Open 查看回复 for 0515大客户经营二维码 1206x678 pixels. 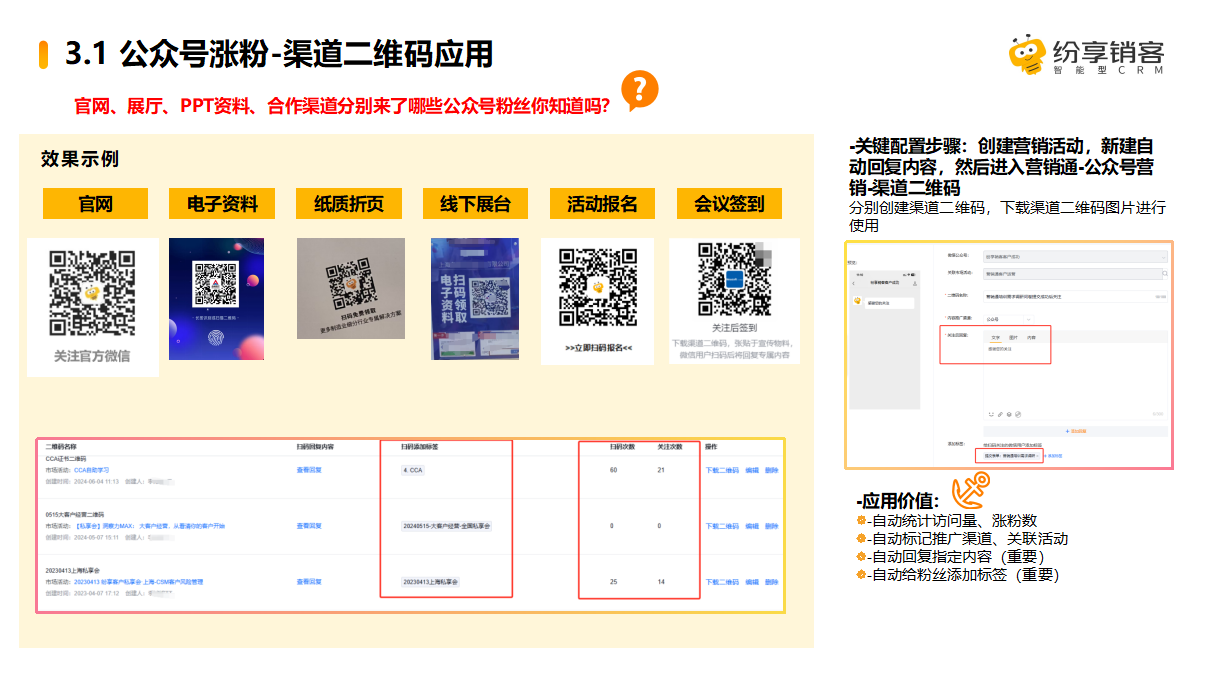pos(309,525)
